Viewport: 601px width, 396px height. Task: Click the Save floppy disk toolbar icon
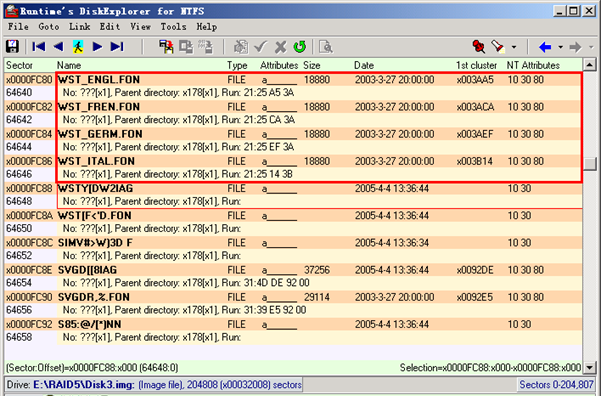click(12, 47)
